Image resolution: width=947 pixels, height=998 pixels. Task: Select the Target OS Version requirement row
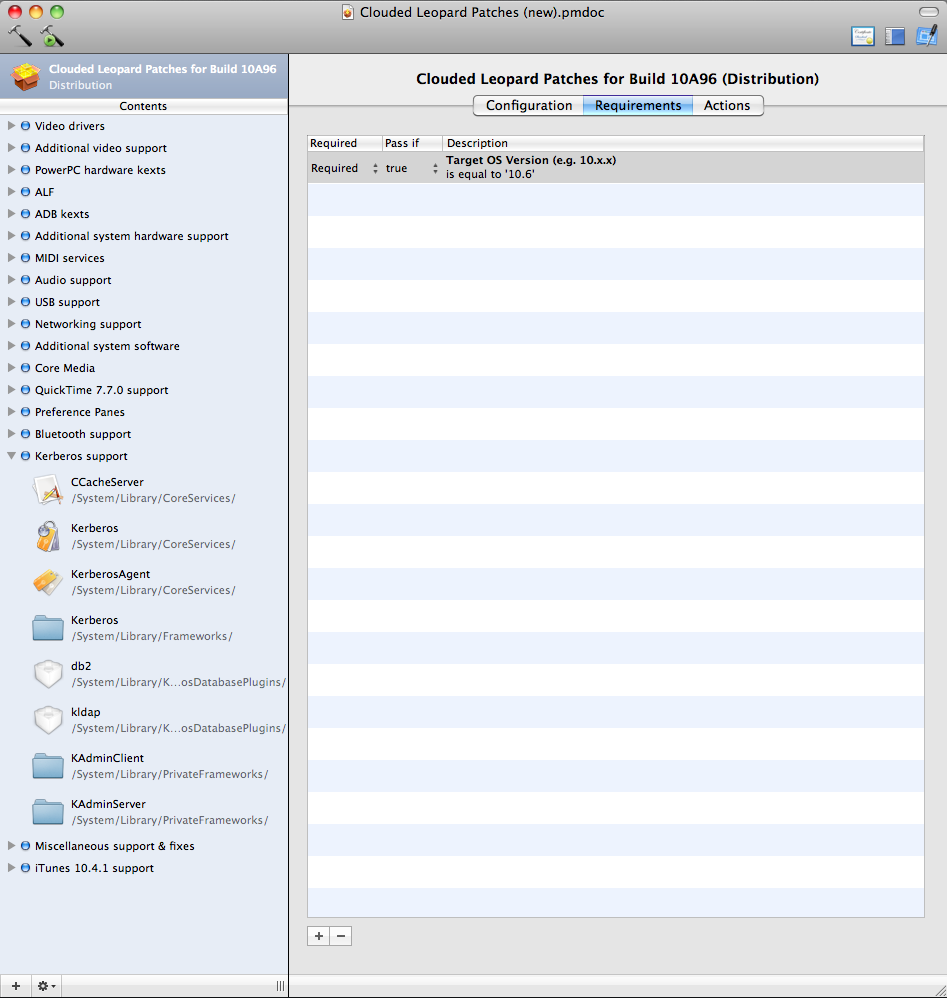click(x=615, y=167)
